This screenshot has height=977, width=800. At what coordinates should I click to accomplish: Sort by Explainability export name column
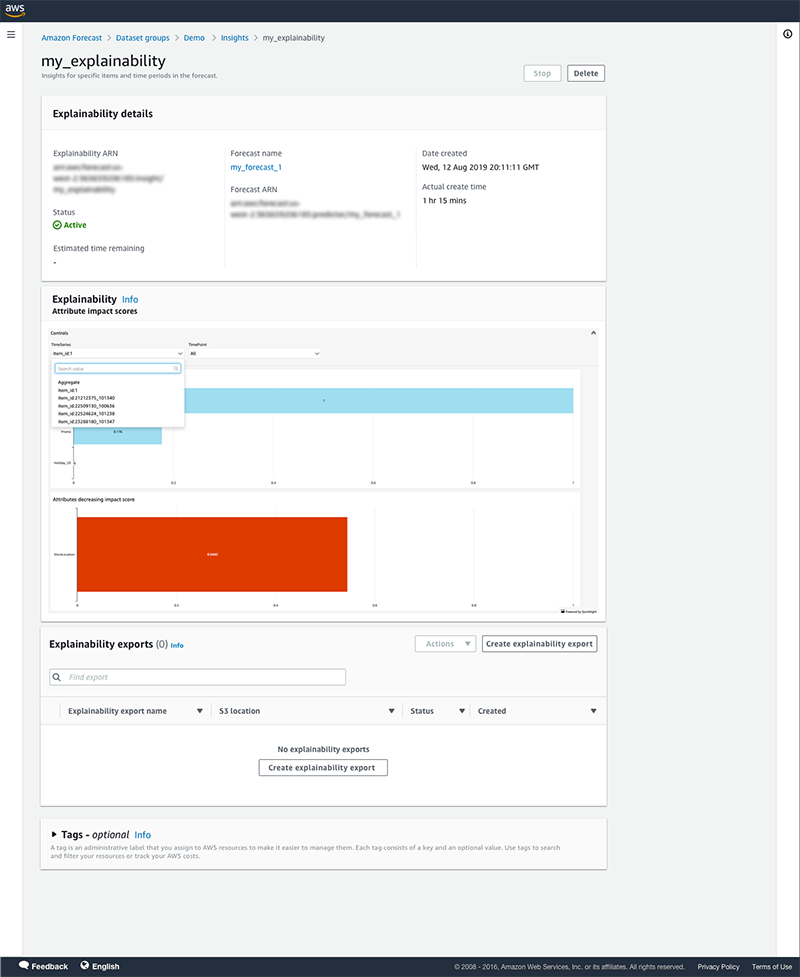click(x=199, y=711)
